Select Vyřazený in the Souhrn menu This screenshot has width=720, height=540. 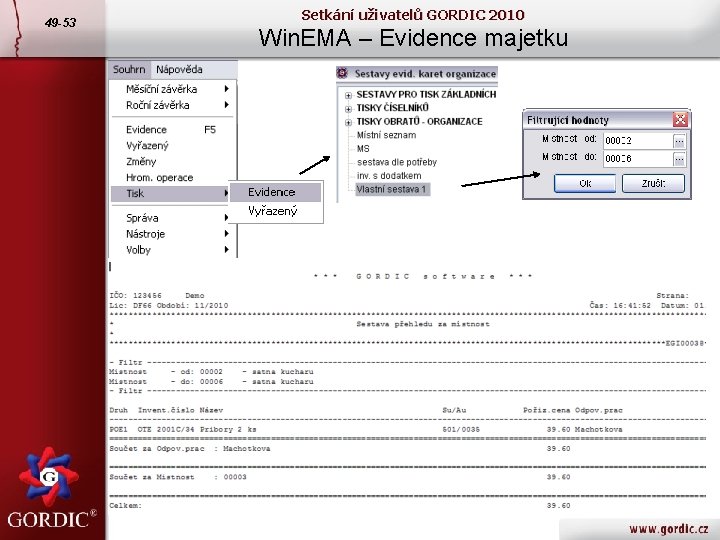tap(174, 146)
